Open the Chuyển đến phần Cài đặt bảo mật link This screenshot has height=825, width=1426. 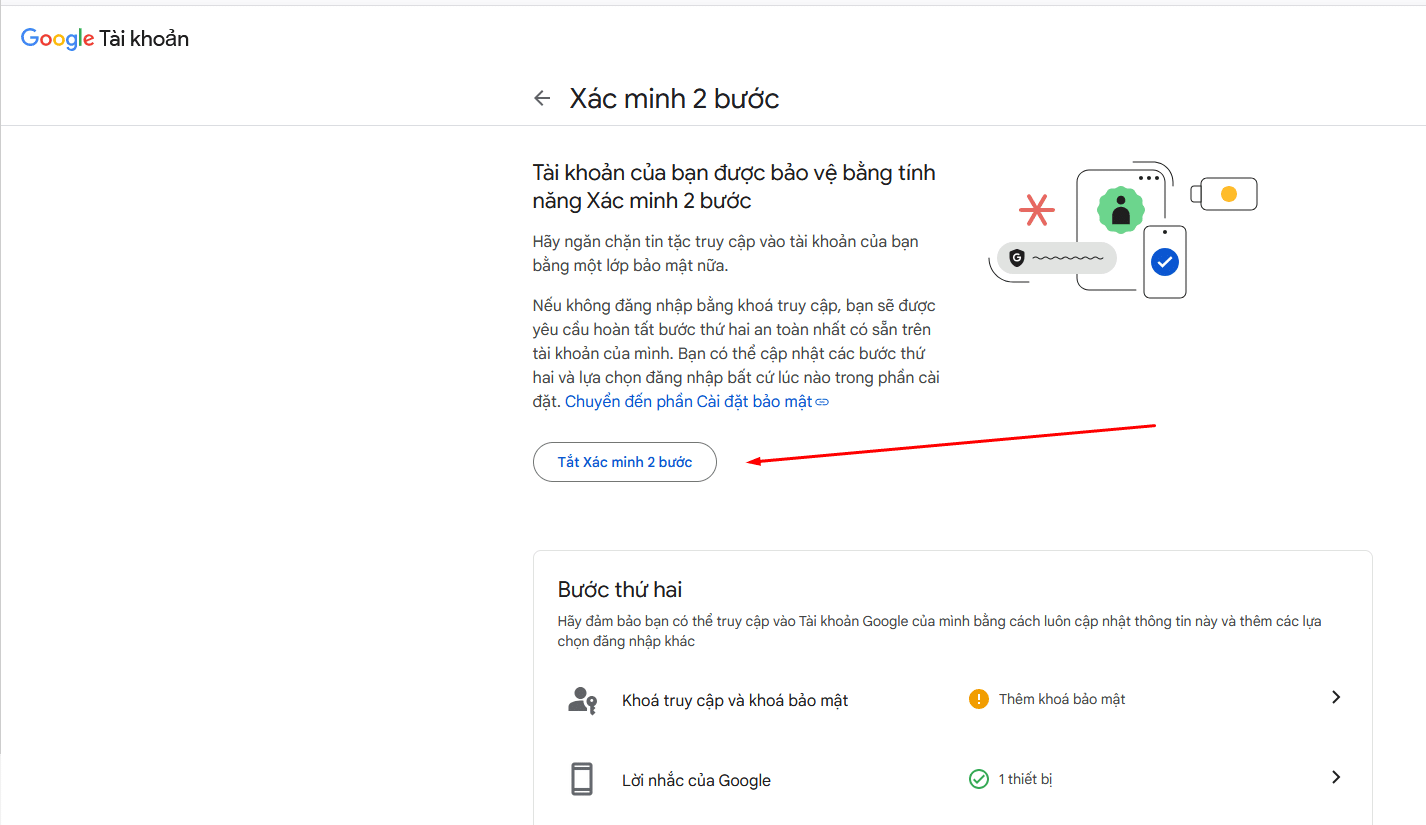688,402
